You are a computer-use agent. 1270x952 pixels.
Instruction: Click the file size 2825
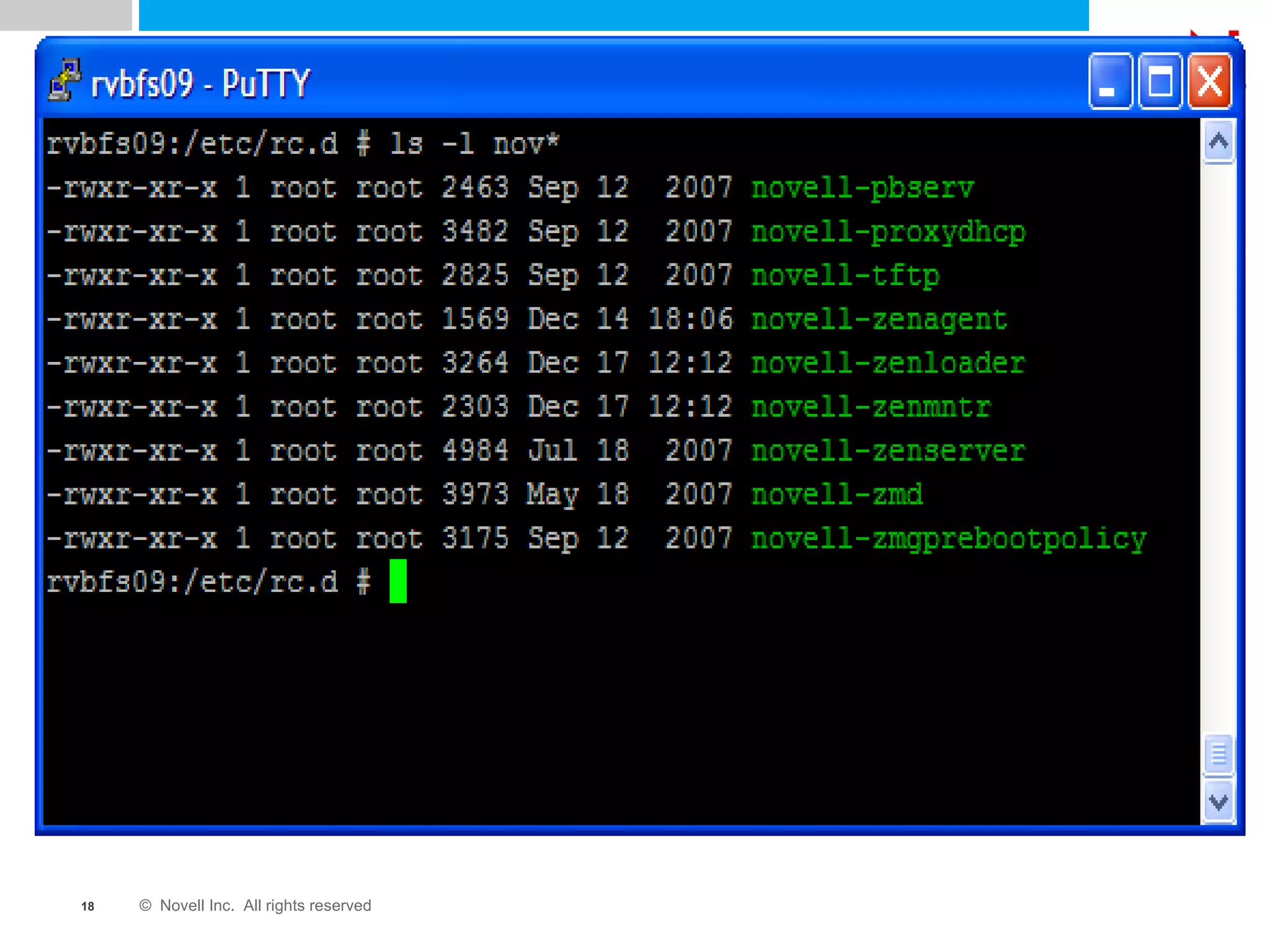(x=475, y=276)
